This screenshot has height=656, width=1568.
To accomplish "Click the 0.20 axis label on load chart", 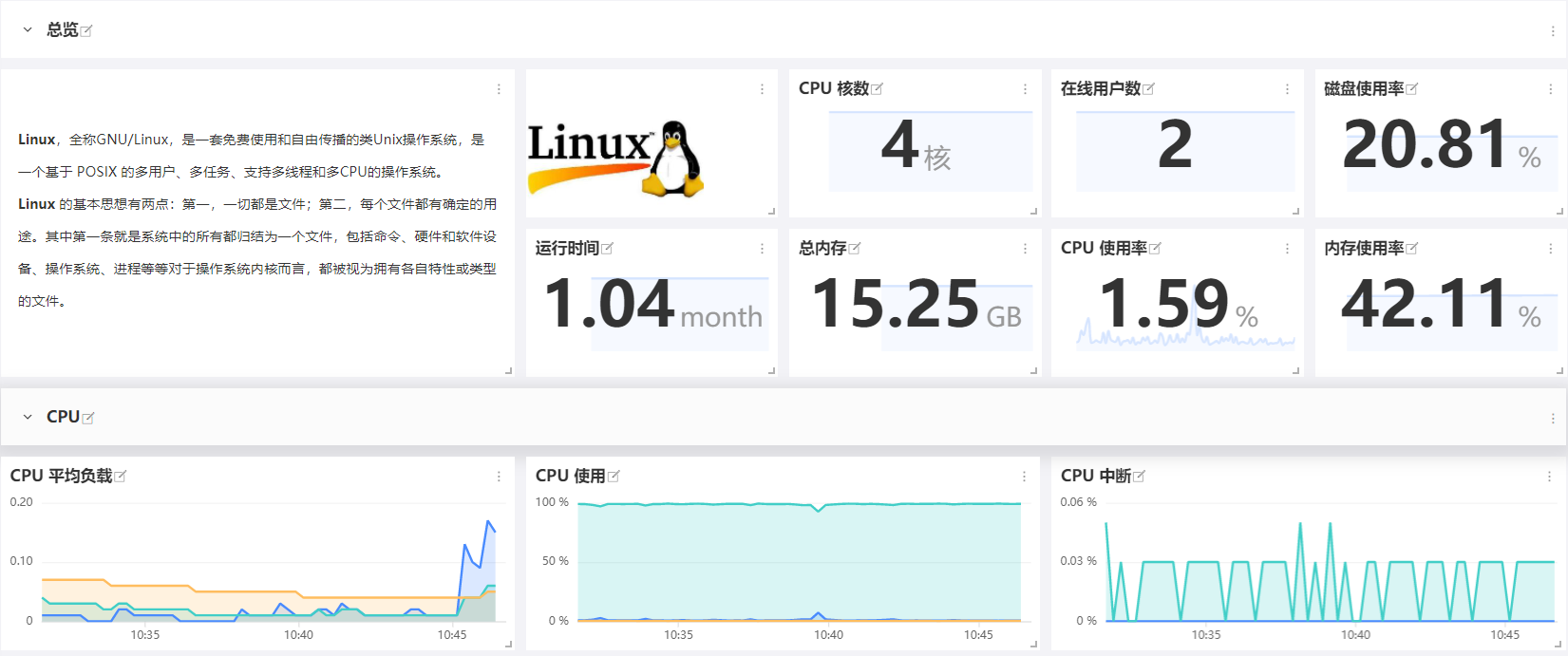I will [21, 502].
